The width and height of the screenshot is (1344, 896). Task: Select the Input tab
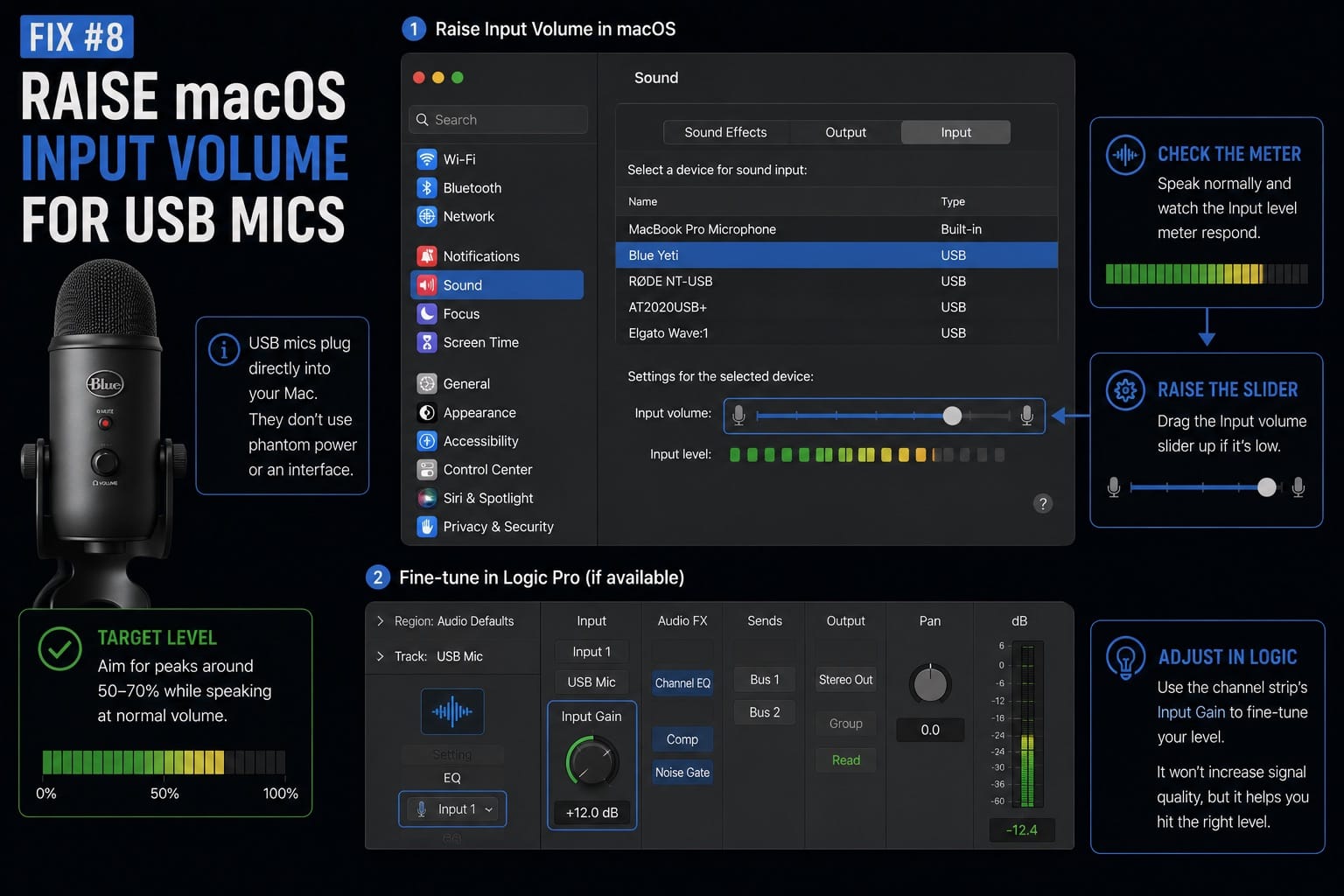tap(956, 132)
